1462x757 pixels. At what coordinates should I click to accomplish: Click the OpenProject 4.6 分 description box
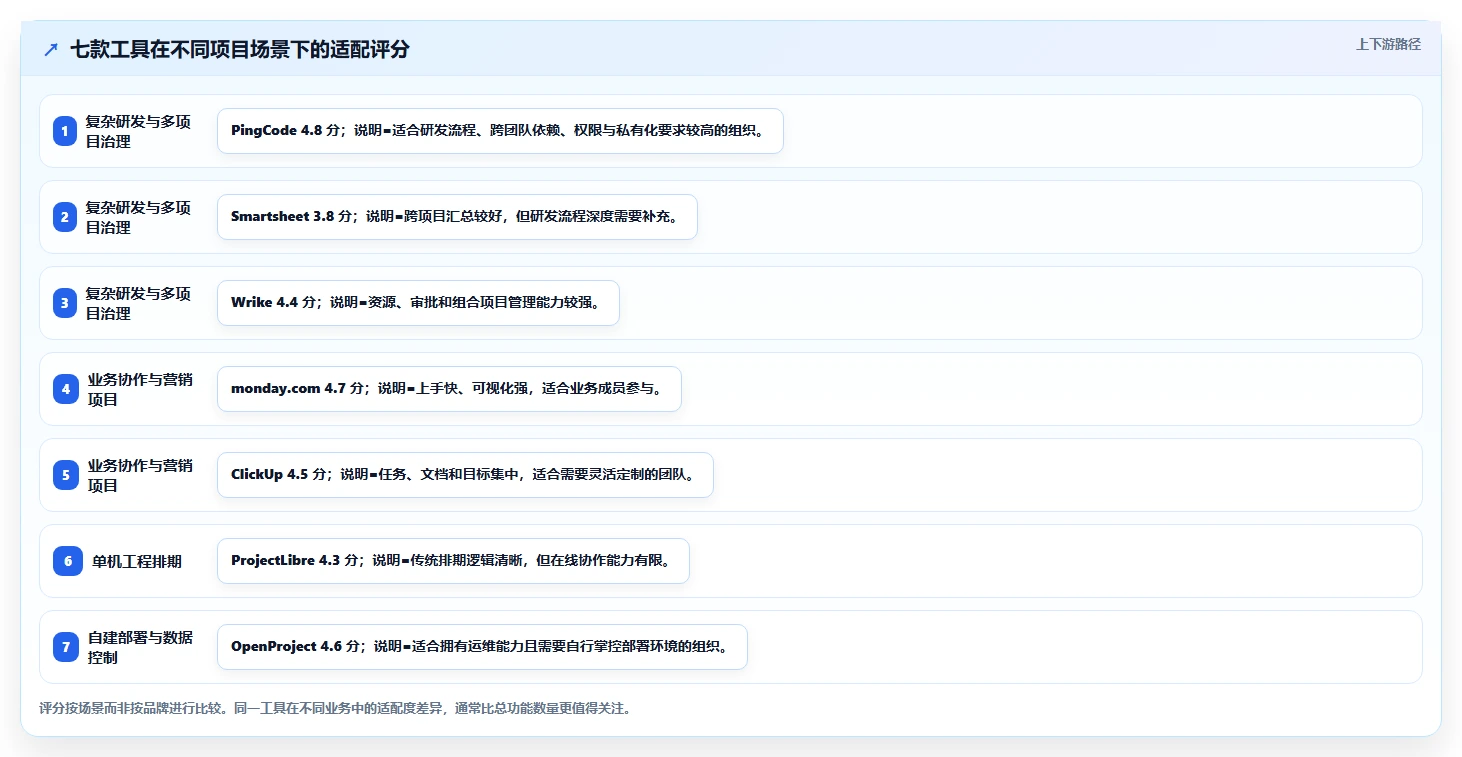pyautogui.click(x=482, y=647)
